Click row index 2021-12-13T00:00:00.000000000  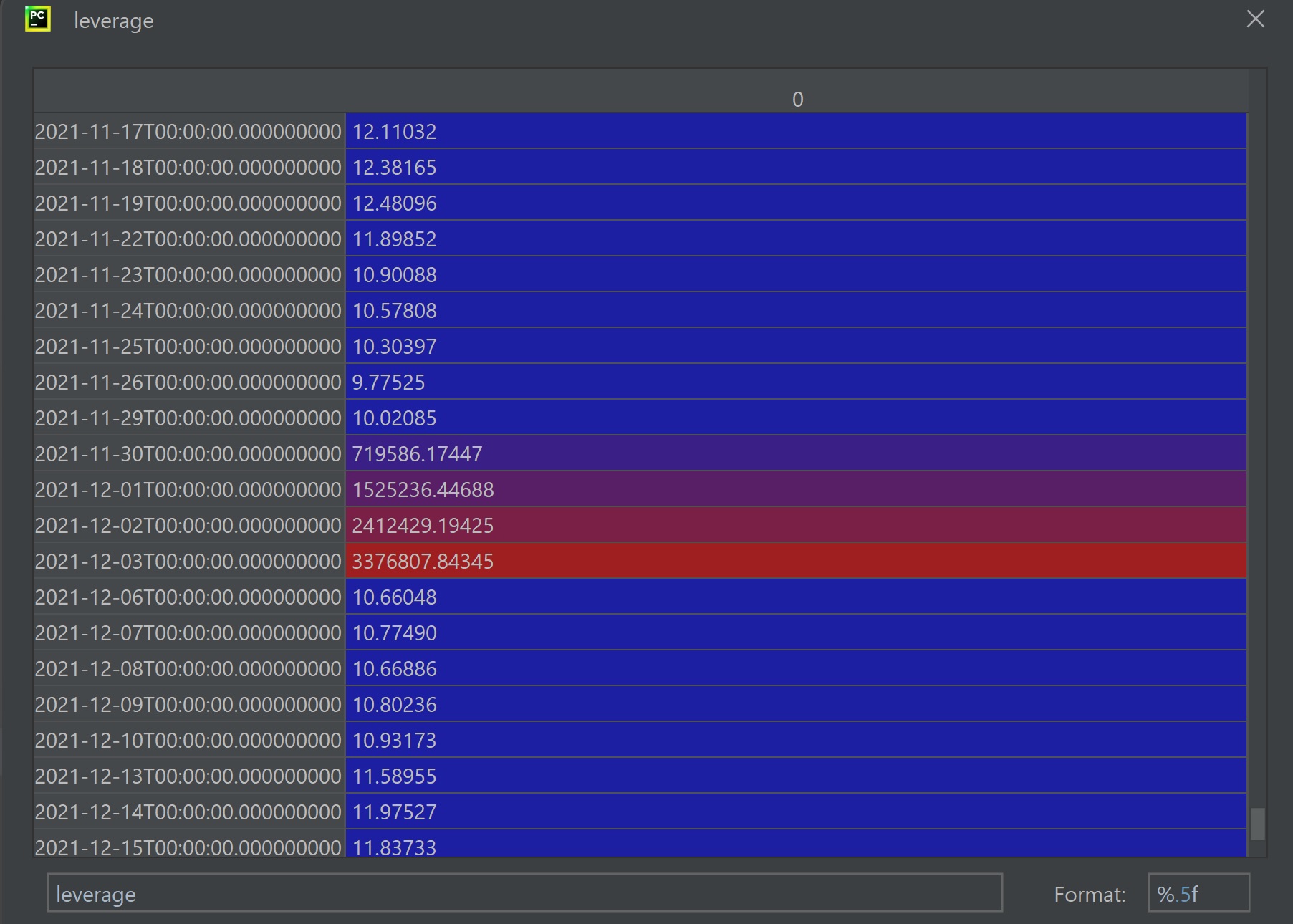(x=189, y=776)
